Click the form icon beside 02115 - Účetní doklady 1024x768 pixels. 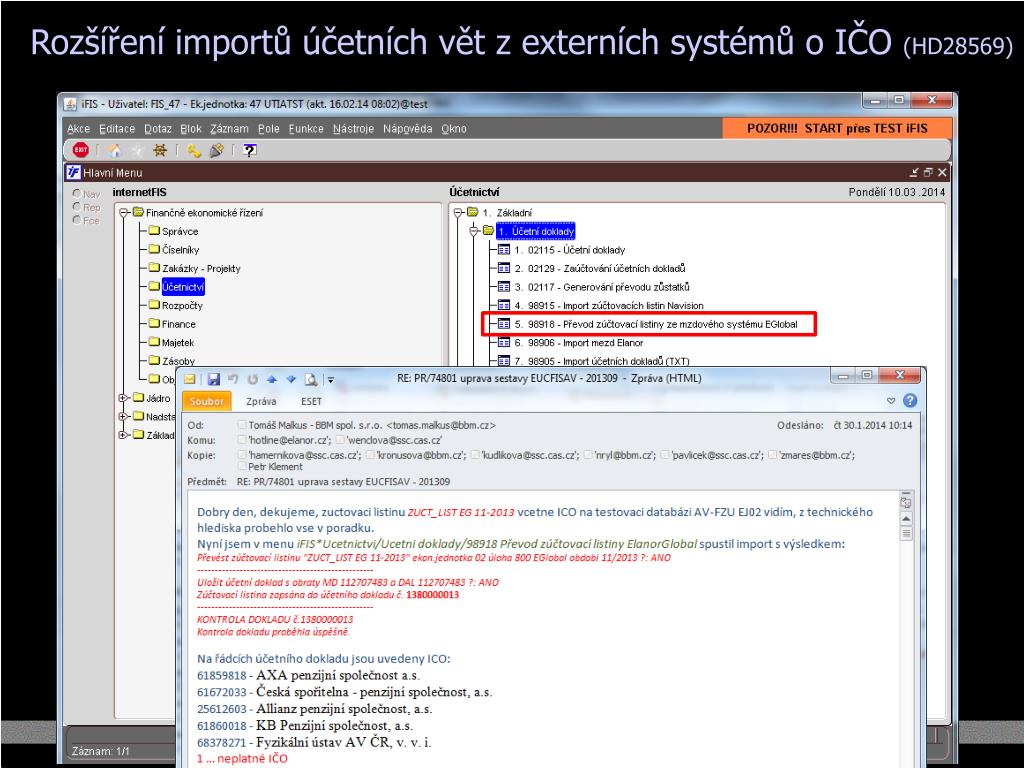[x=504, y=249]
